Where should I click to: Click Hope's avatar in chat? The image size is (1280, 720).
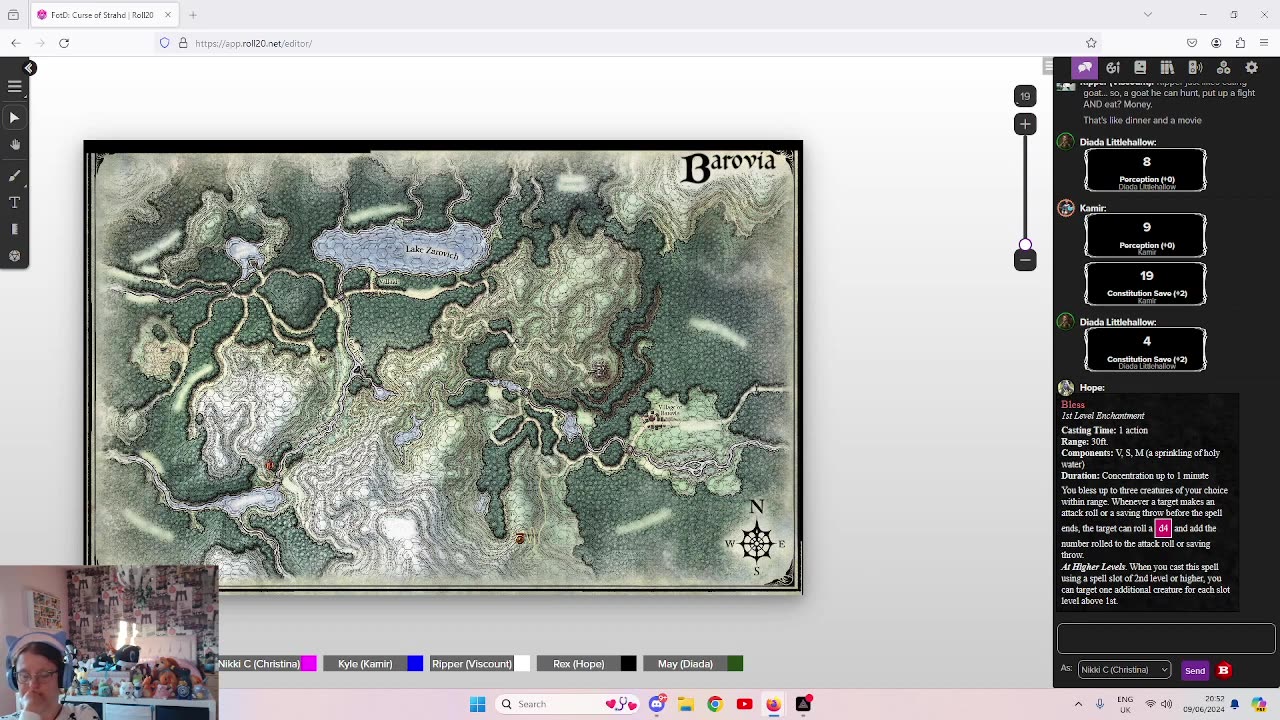click(x=1066, y=388)
